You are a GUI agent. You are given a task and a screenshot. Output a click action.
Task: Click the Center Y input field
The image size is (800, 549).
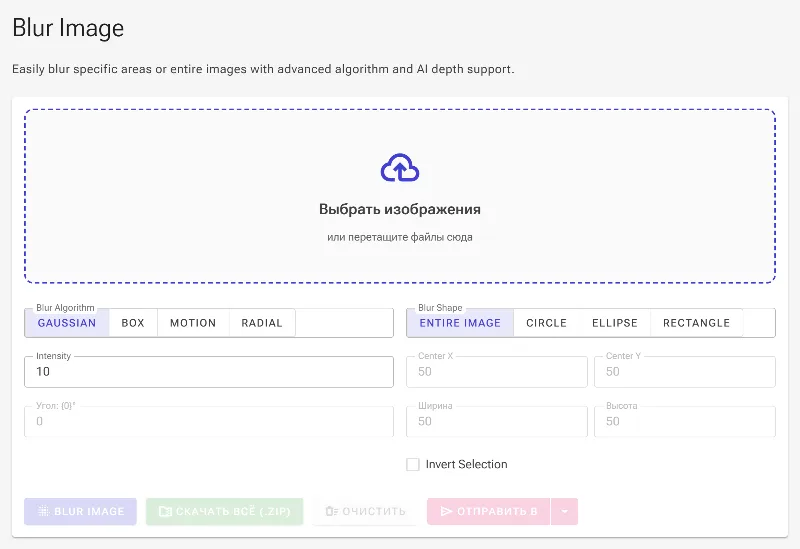click(x=685, y=371)
